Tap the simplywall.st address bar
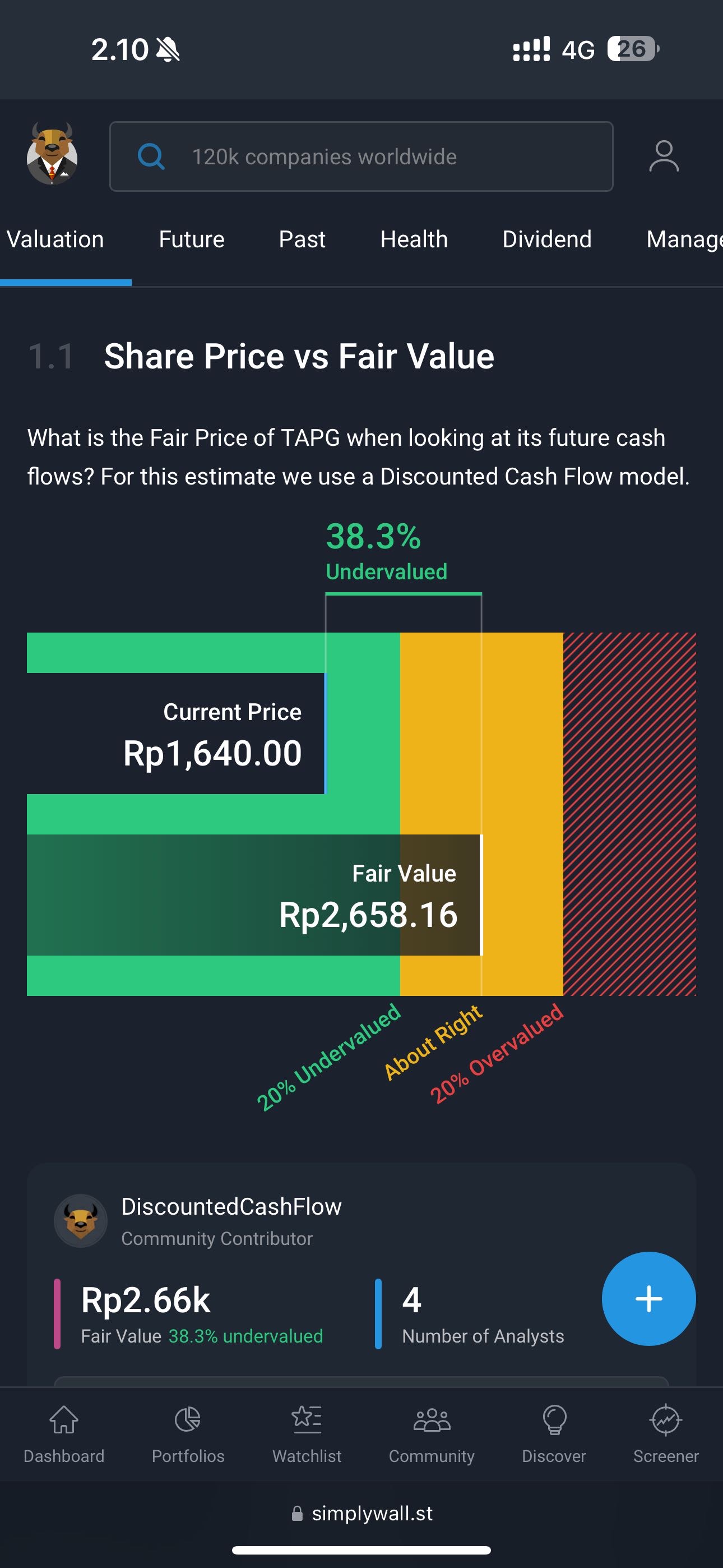The width and height of the screenshot is (723, 1568). point(361,1513)
